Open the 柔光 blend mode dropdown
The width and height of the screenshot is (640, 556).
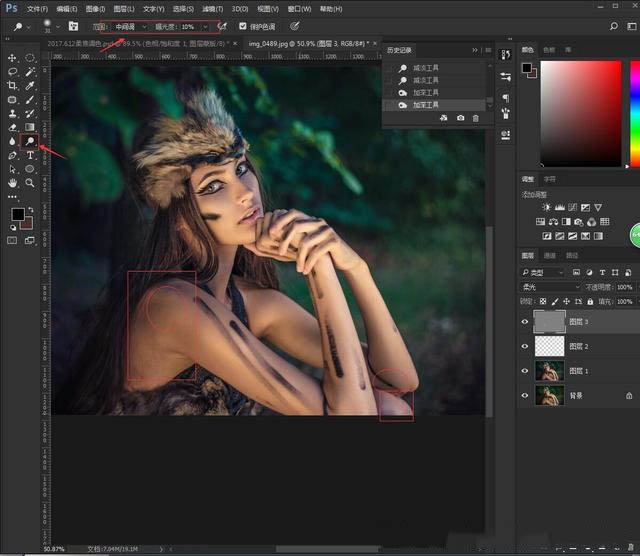point(550,287)
